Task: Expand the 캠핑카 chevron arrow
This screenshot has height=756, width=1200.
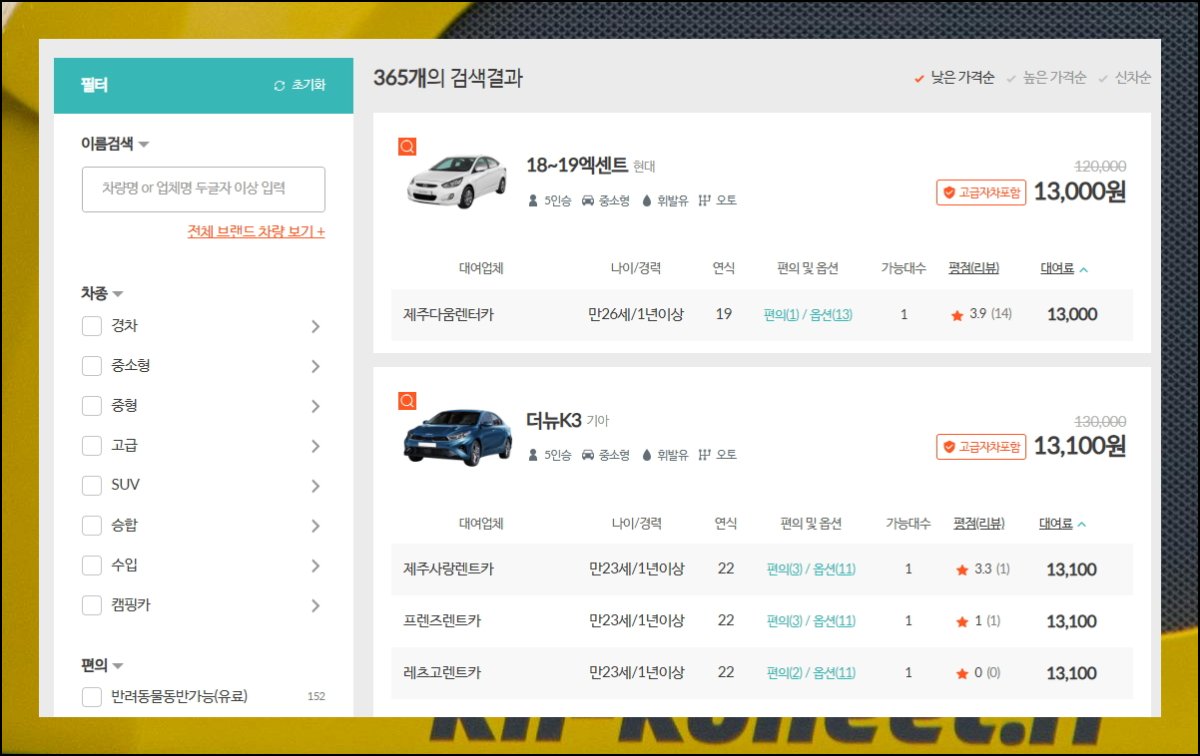Action: 315,606
